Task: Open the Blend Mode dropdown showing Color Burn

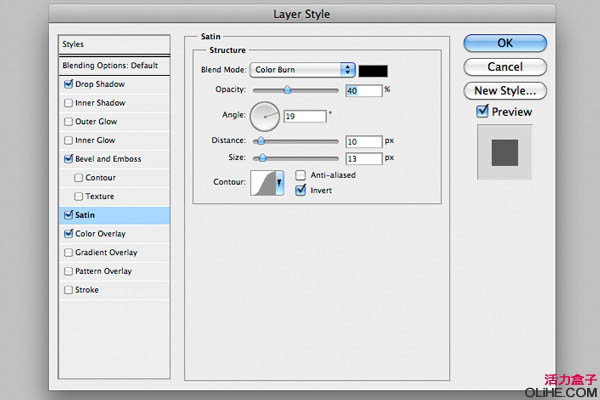Action: tap(302, 70)
